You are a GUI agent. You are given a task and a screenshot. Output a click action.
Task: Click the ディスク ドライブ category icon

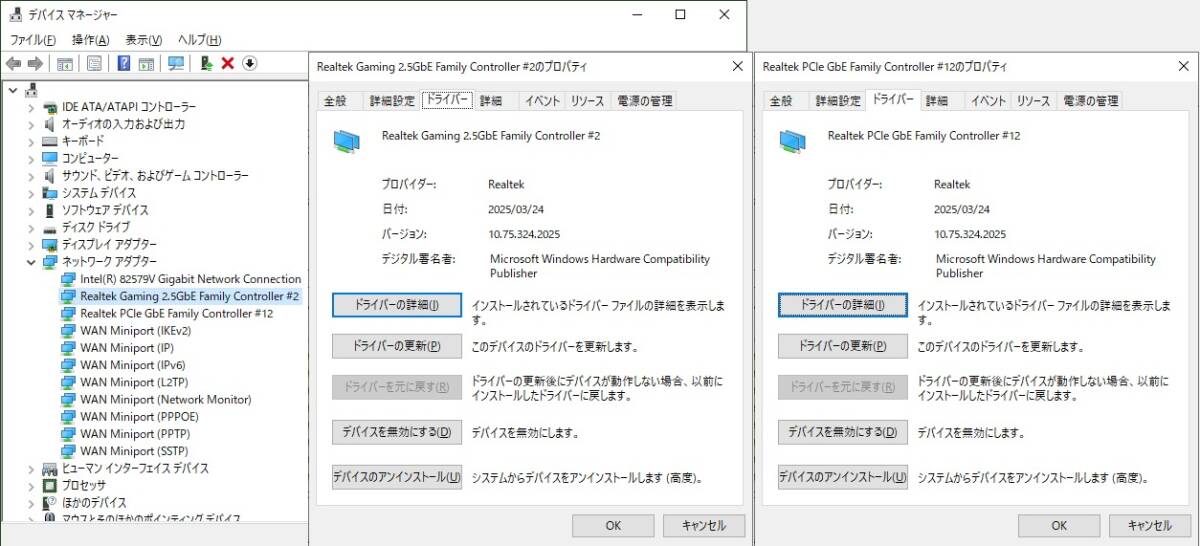[x=50, y=227]
